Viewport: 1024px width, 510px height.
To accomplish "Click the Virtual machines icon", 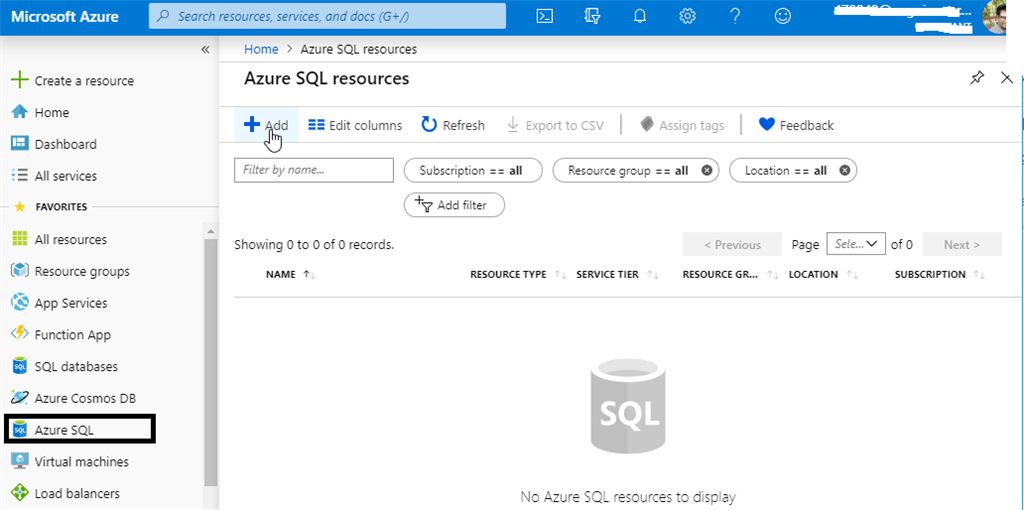I will [20, 461].
